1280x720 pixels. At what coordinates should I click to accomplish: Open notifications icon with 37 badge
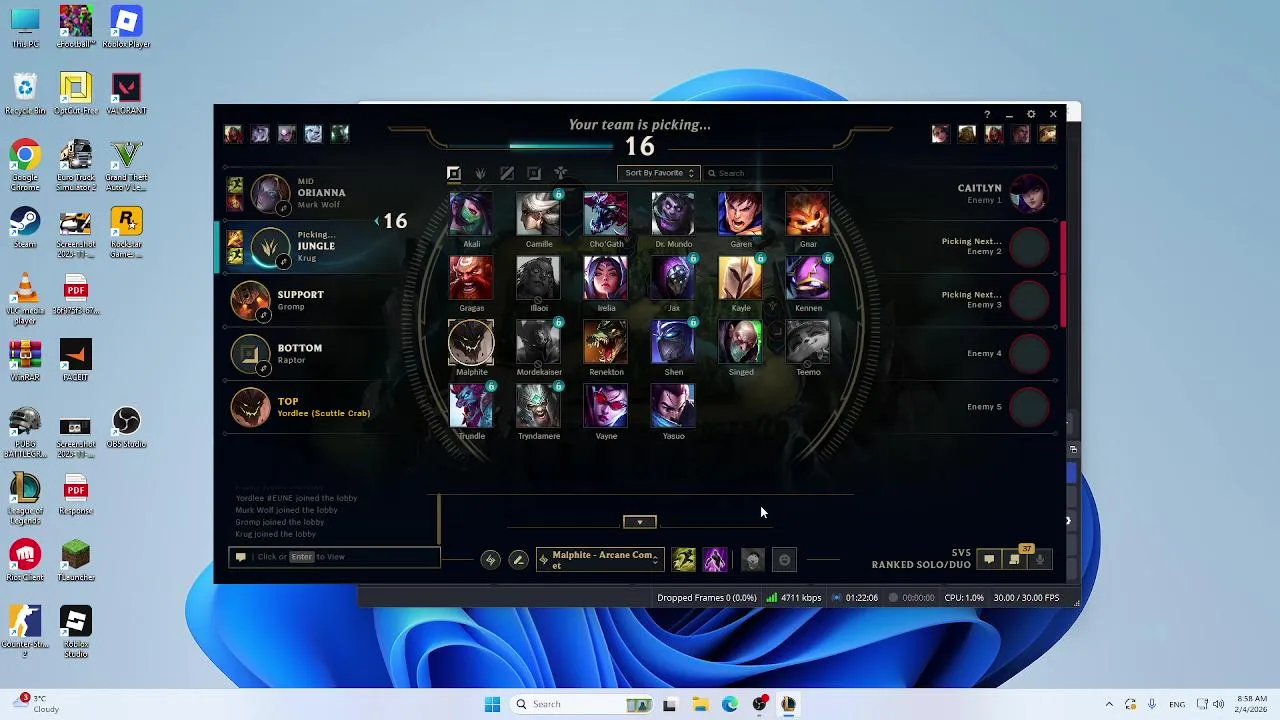pyautogui.click(x=1015, y=558)
